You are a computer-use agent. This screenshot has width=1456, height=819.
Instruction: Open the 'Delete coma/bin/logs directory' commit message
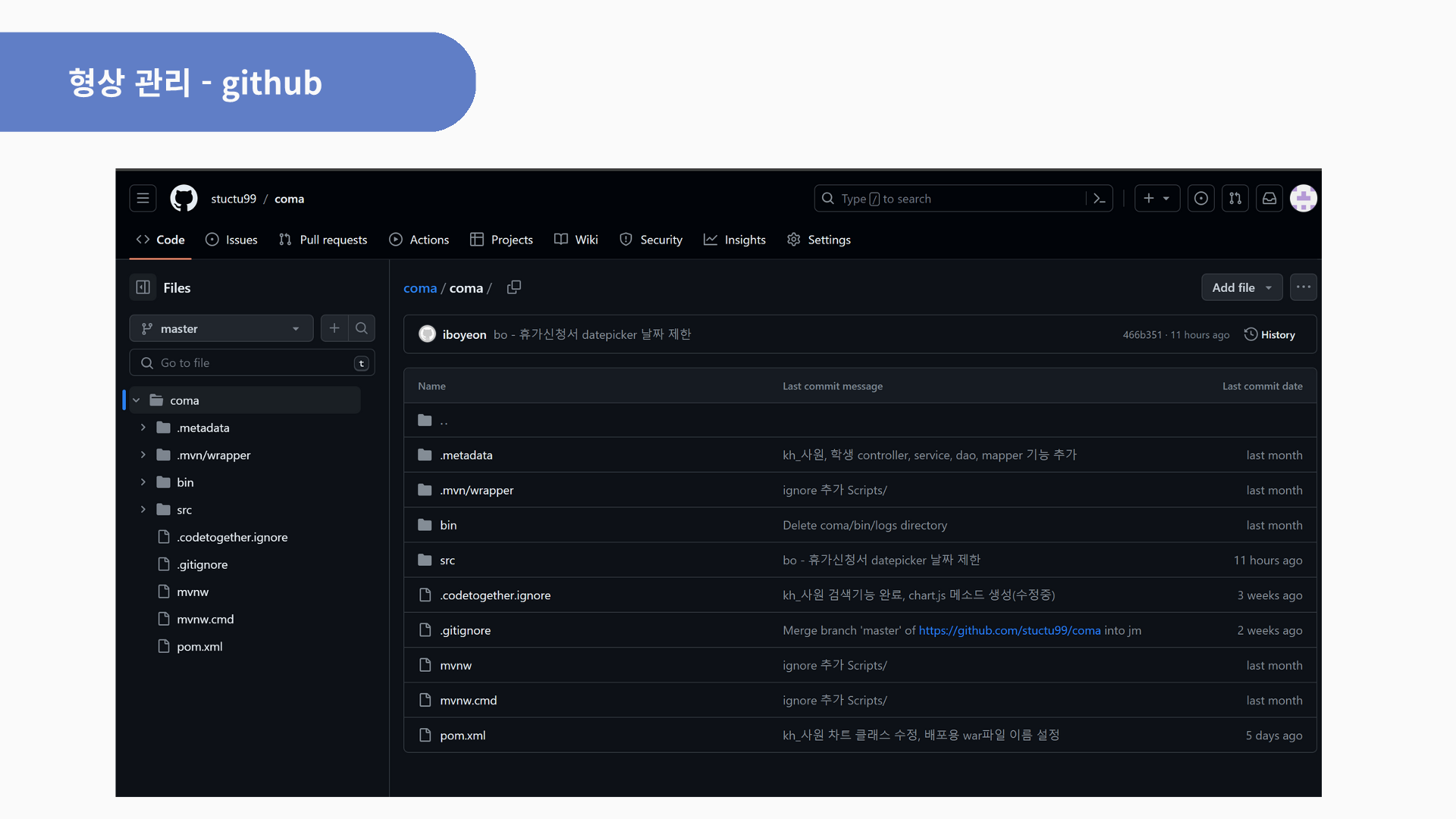(864, 525)
